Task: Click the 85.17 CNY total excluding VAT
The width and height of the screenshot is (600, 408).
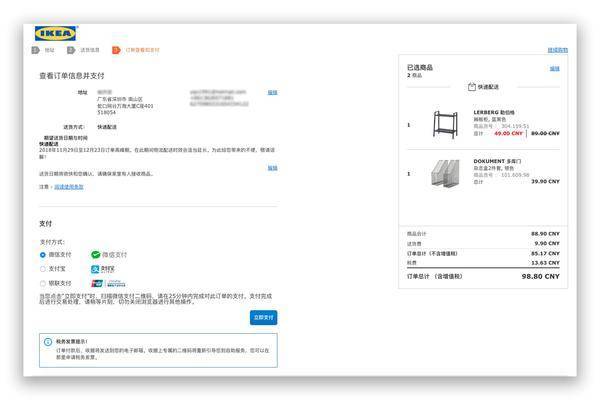Action: pos(545,253)
